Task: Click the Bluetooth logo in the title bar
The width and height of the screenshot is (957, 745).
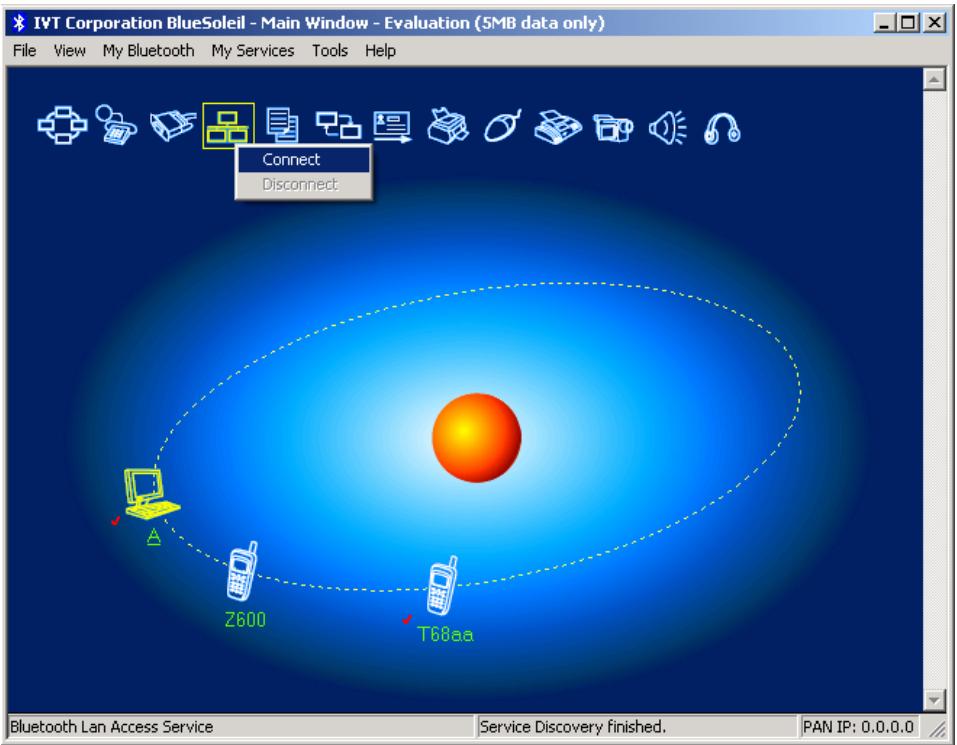Action: click(x=19, y=23)
